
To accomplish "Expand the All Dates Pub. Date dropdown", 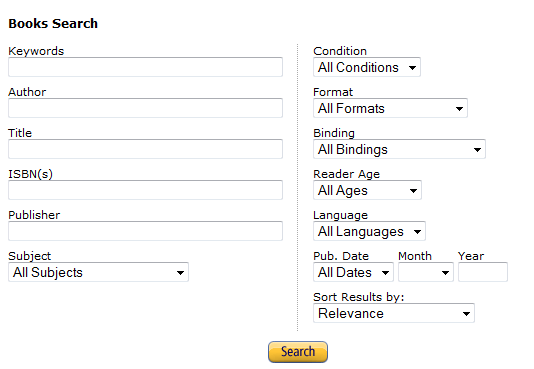I will point(353,272).
